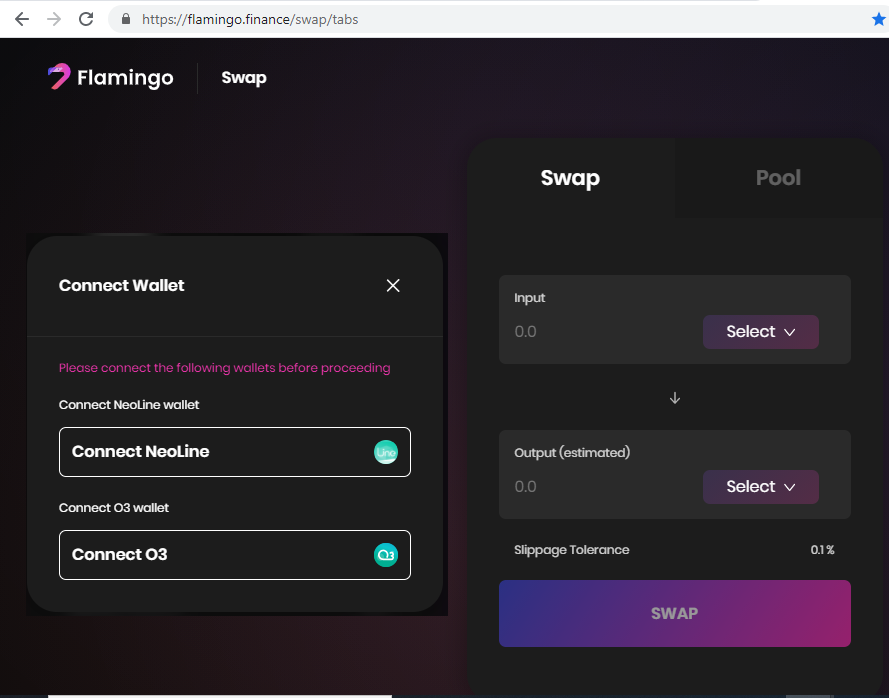The height and width of the screenshot is (698, 889).
Task: Click the 0.1% slippage tolerance value
Action: pyautogui.click(x=822, y=550)
